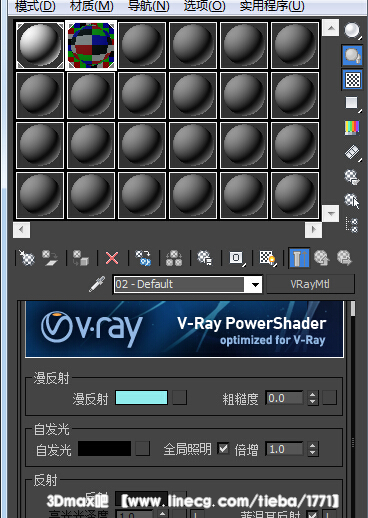The image size is (368, 518).
Task: Open the Material/Map Navigator icon
Action: click(352, 225)
